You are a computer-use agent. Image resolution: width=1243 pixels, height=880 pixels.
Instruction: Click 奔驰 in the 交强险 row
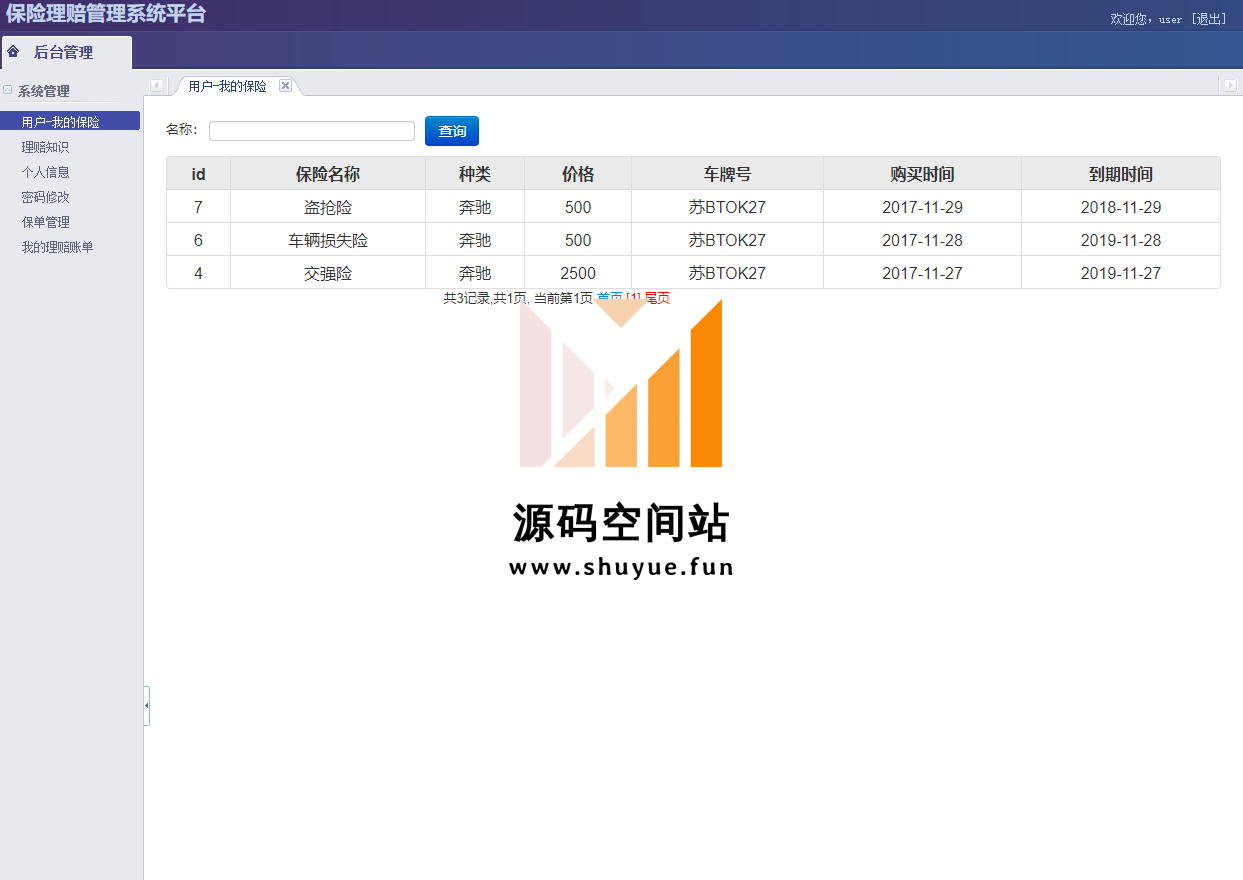[x=475, y=273]
